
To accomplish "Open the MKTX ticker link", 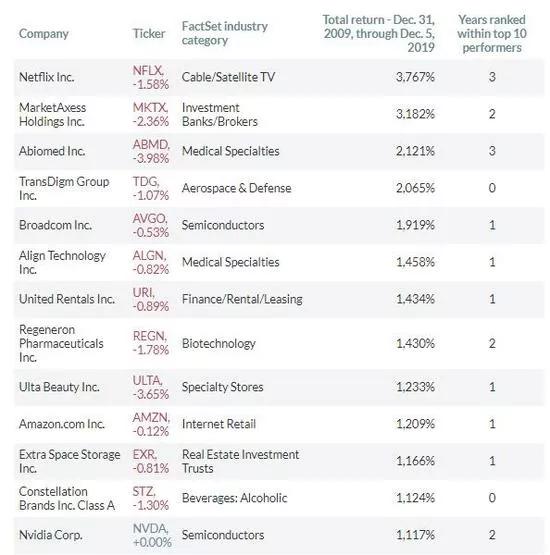I will coord(150,108).
